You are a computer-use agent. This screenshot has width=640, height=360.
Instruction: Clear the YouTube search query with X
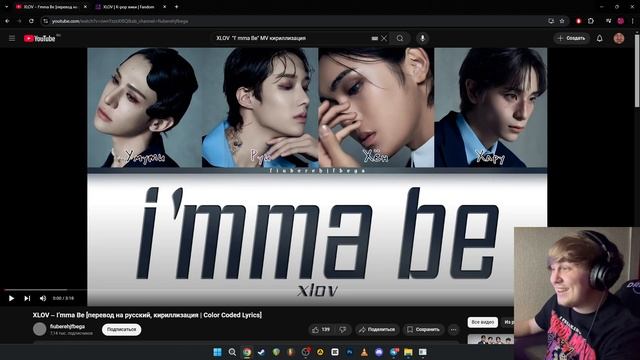click(x=384, y=38)
